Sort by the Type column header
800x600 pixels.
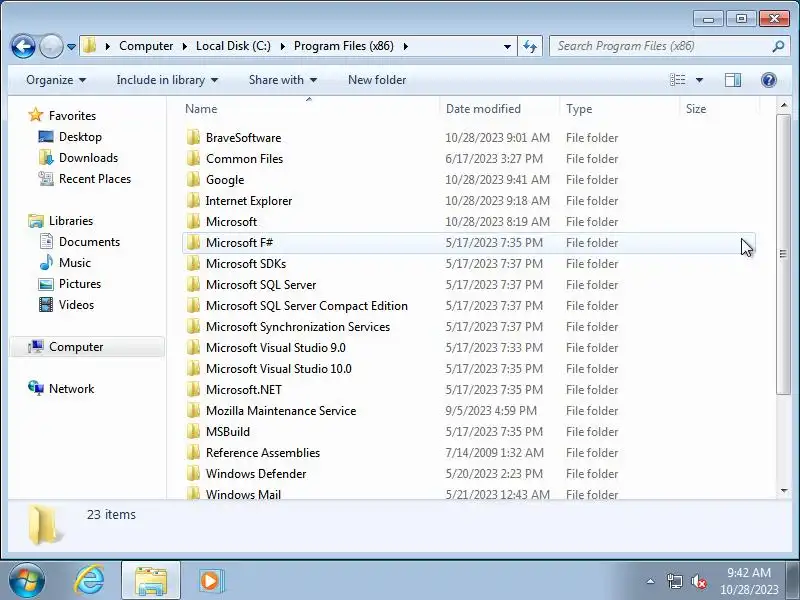(619, 109)
